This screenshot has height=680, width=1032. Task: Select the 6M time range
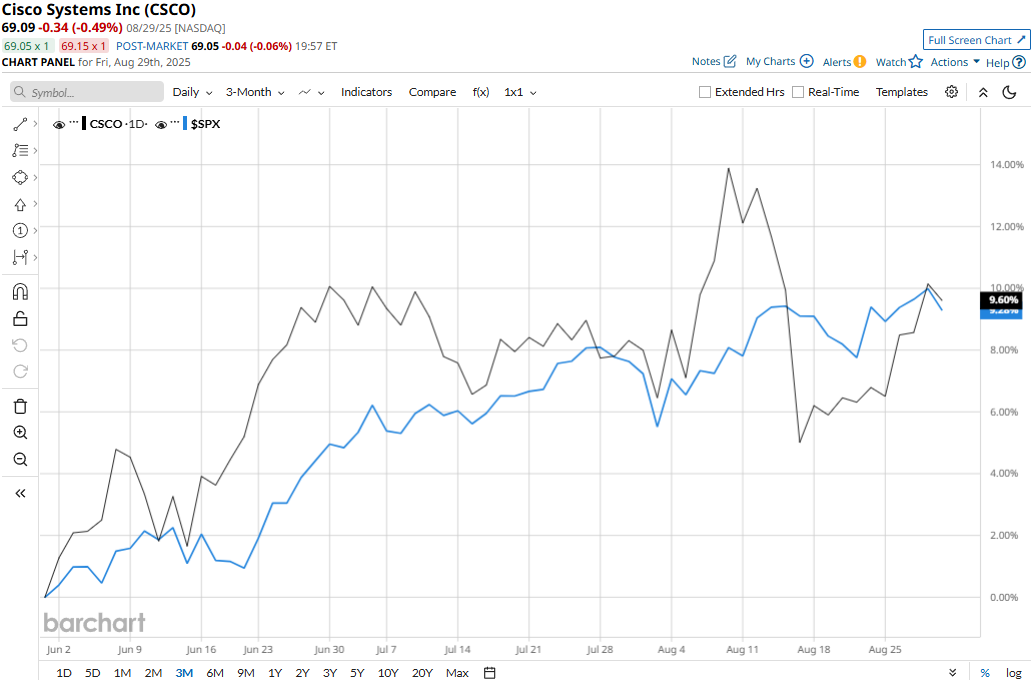215,673
